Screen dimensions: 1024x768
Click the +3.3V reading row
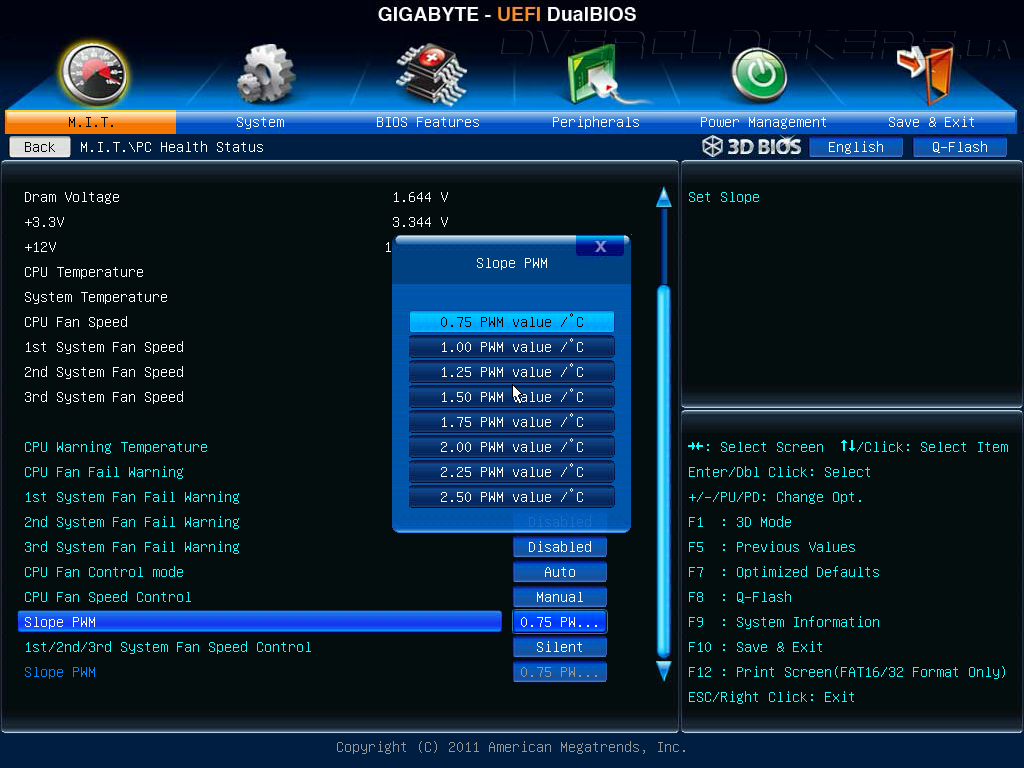point(44,222)
